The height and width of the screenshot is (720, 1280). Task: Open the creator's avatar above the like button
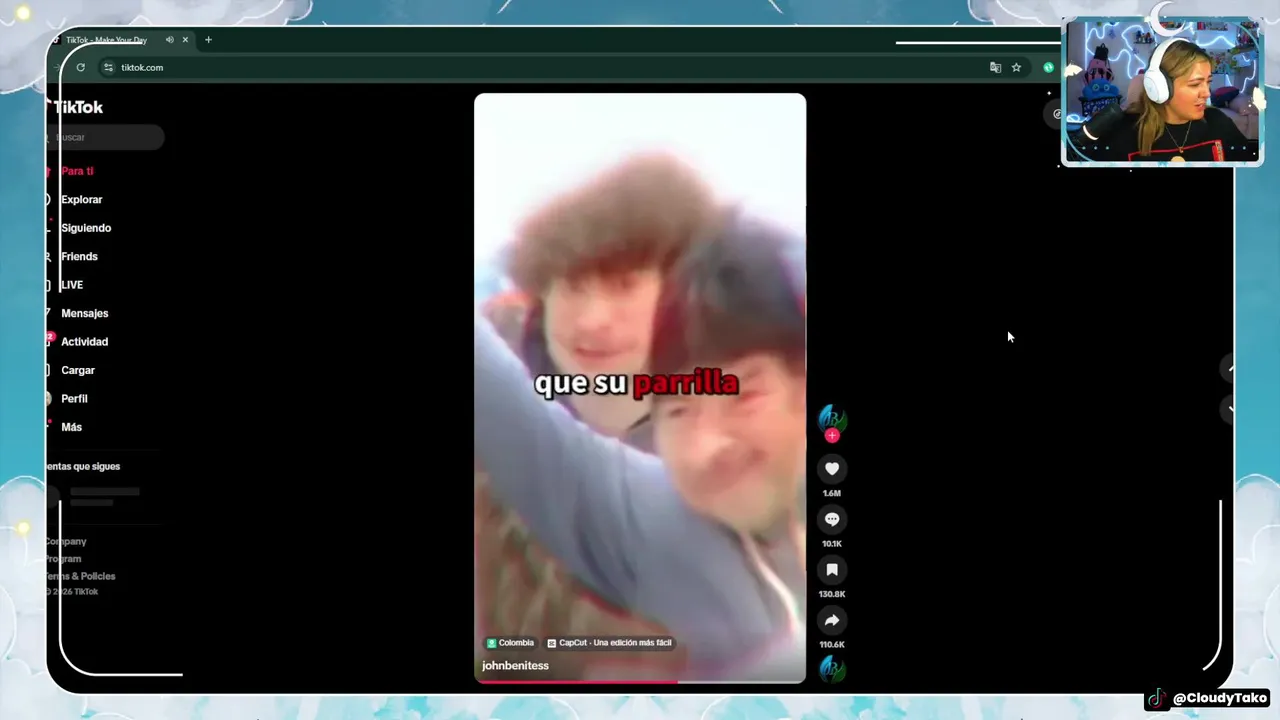click(x=832, y=419)
